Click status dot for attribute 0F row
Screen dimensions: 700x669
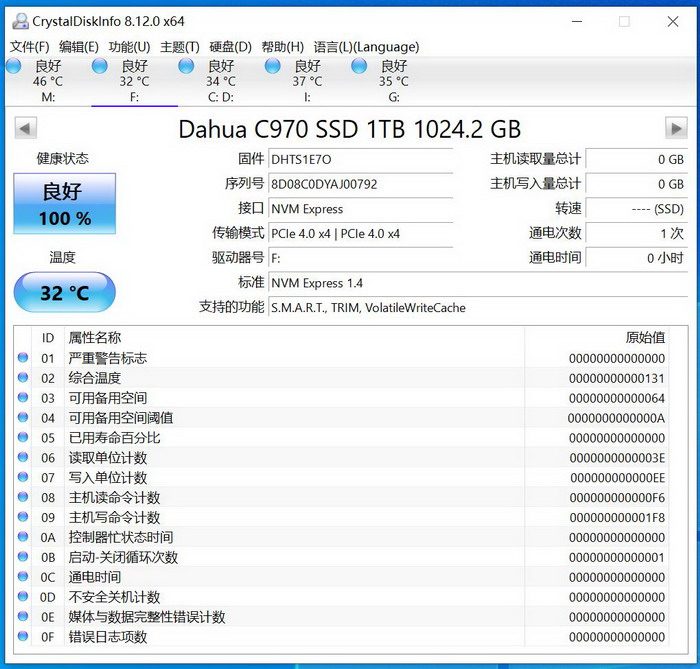pos(23,637)
